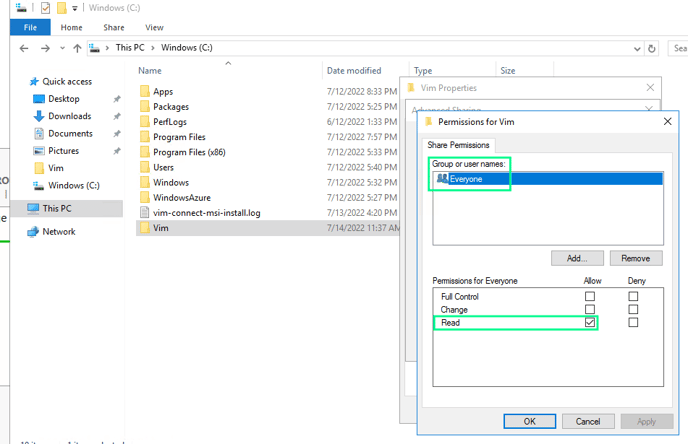Select the Everyone group entry
This screenshot has width=688, height=444.
coord(466,179)
